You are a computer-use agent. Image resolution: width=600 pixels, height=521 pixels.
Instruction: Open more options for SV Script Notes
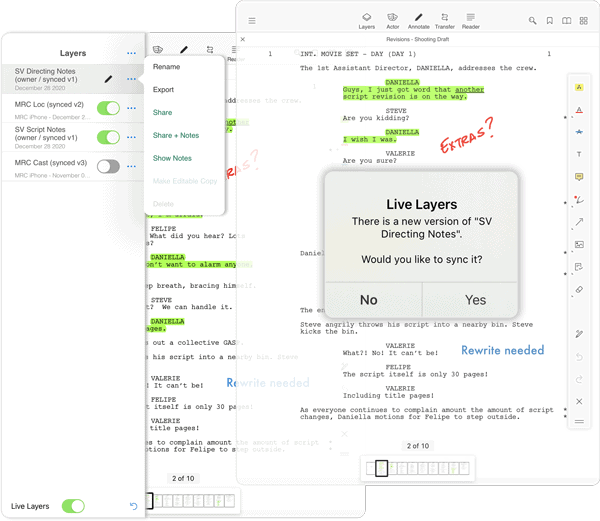[x=131, y=137]
